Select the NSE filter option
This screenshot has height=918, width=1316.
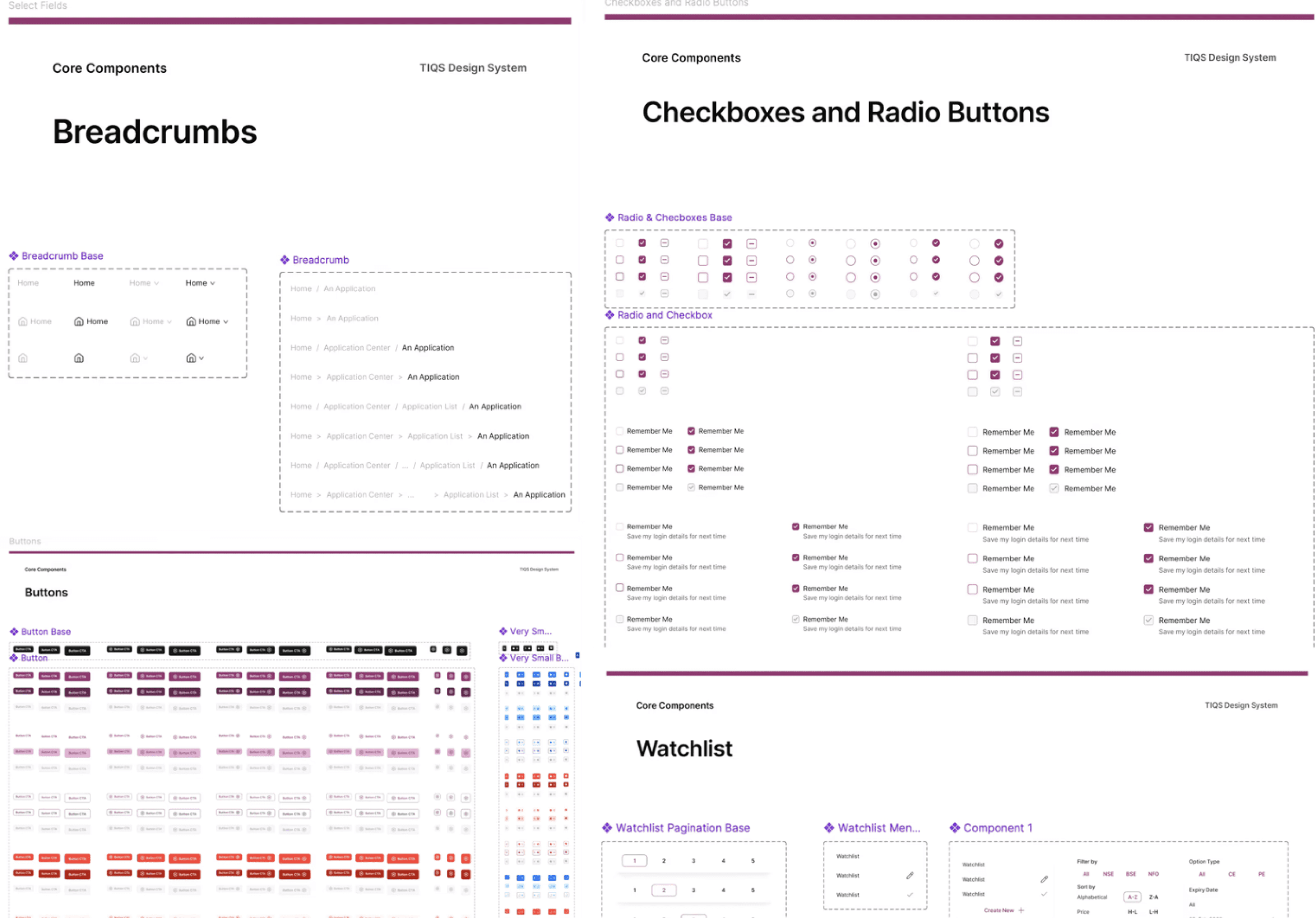pyautogui.click(x=1108, y=874)
